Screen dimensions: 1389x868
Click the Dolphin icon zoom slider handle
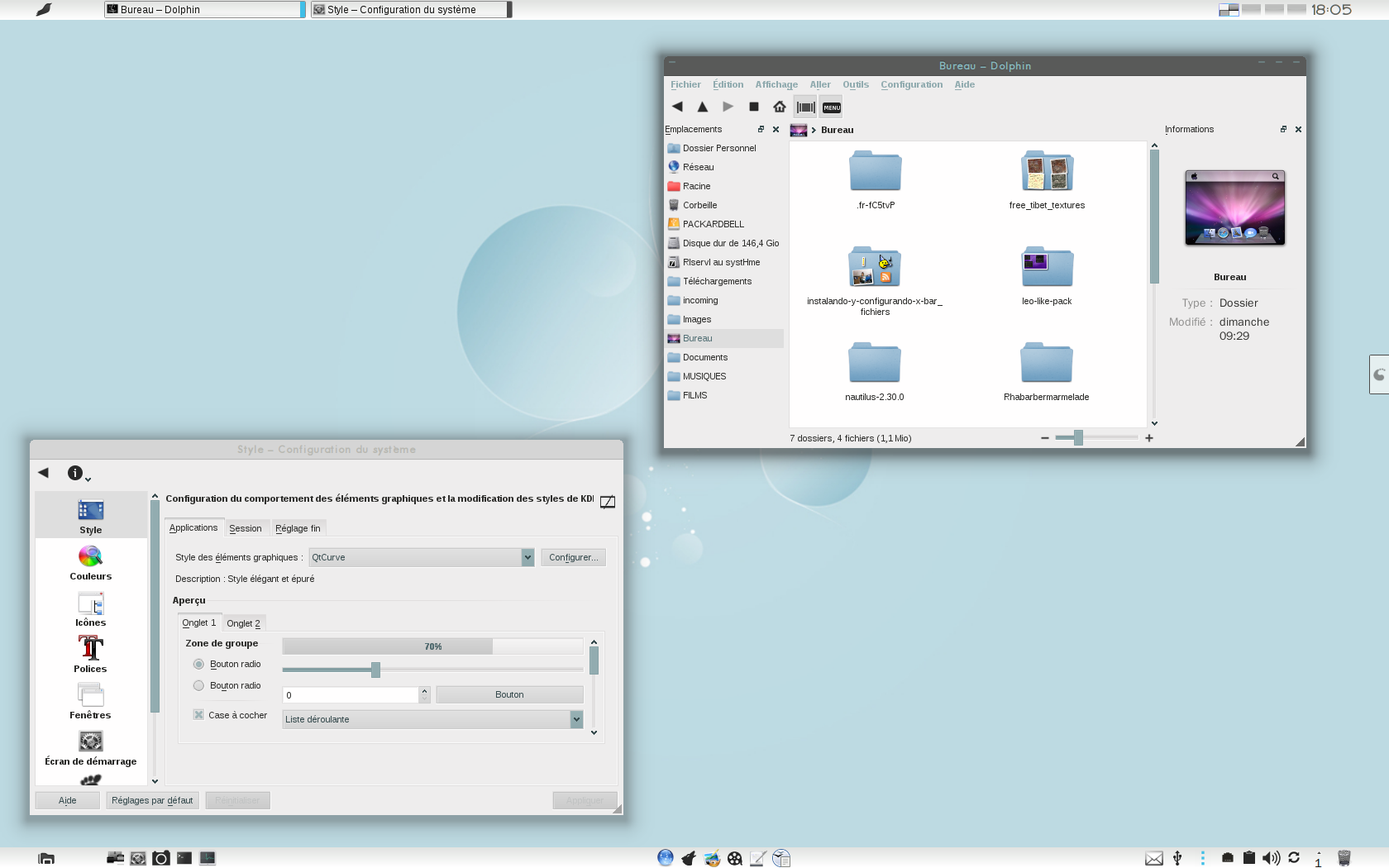1078,438
